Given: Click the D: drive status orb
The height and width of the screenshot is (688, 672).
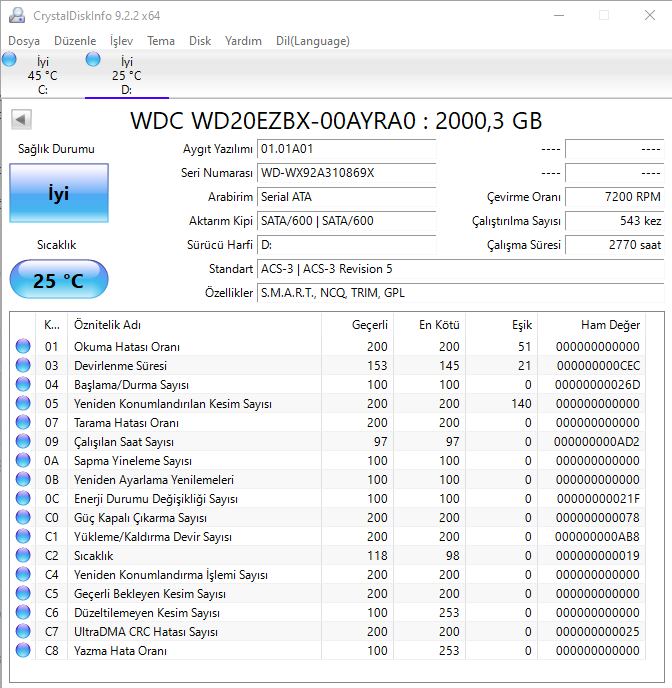Looking at the screenshot, I should 93,59.
